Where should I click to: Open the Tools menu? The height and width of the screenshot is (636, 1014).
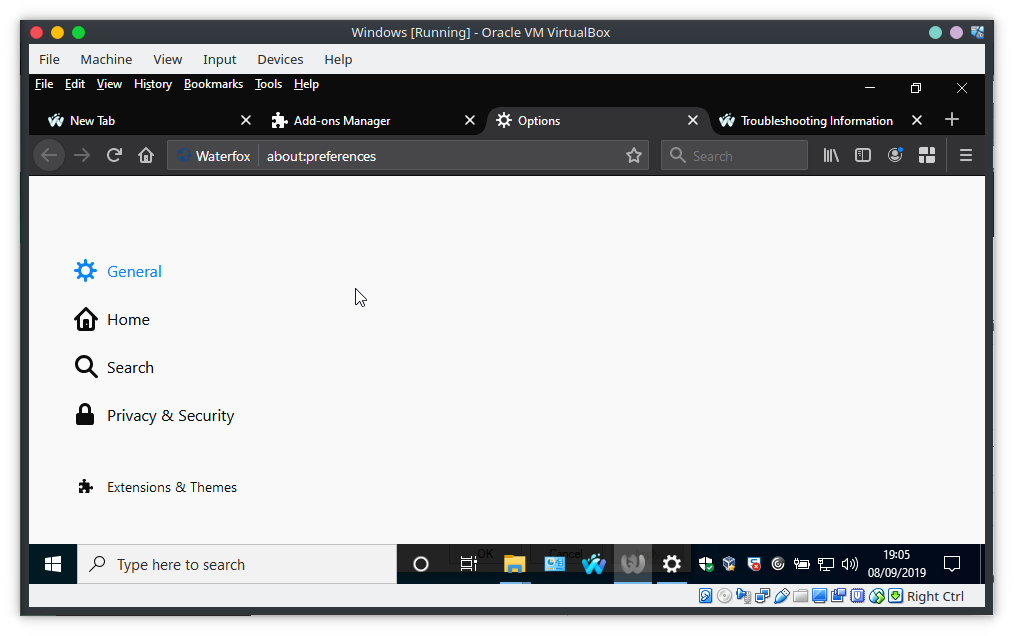(x=268, y=84)
